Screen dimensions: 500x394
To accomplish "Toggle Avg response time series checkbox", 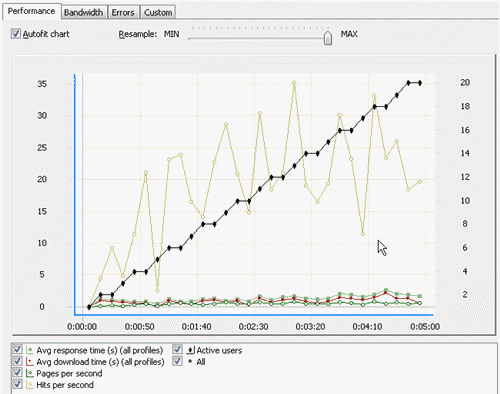I will pos(17,350).
